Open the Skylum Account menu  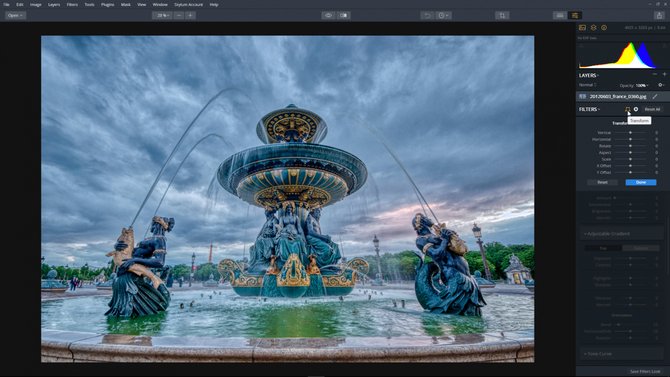[188, 4]
